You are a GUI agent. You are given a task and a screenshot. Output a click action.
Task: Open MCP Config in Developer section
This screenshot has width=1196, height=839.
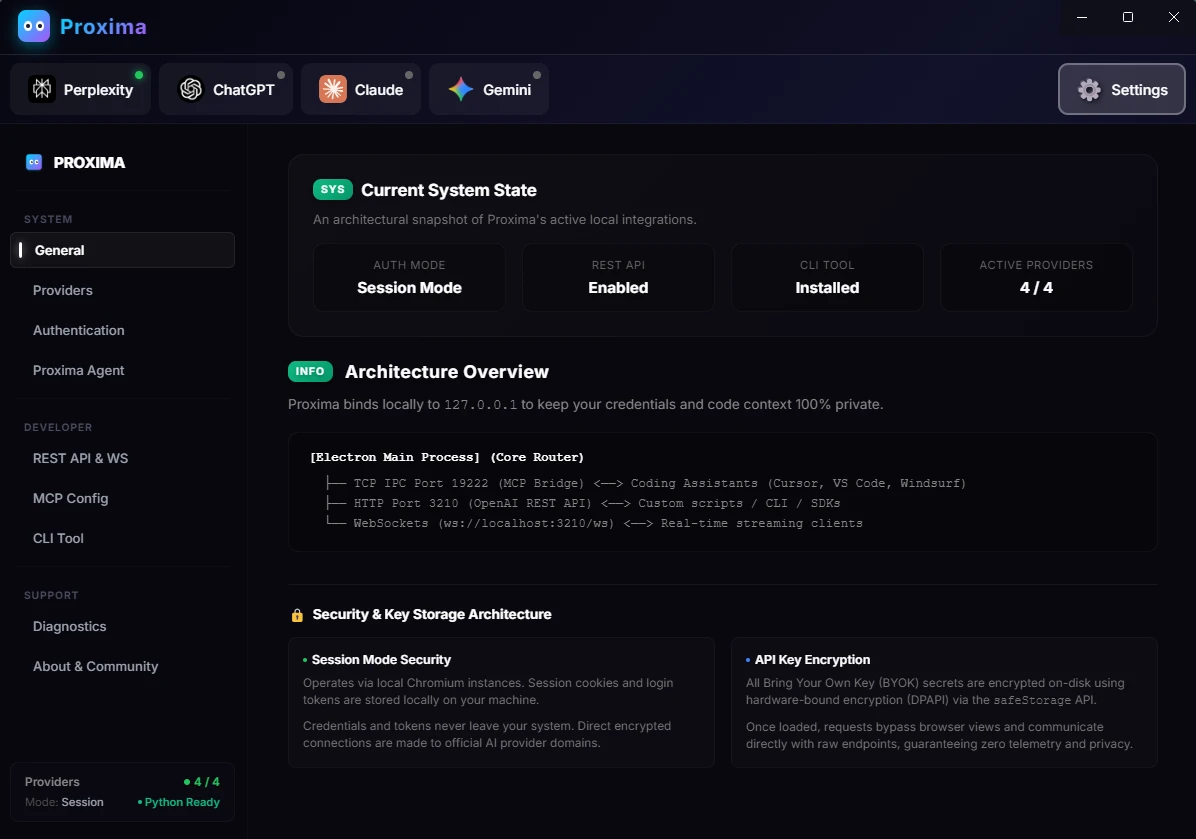tap(122, 498)
